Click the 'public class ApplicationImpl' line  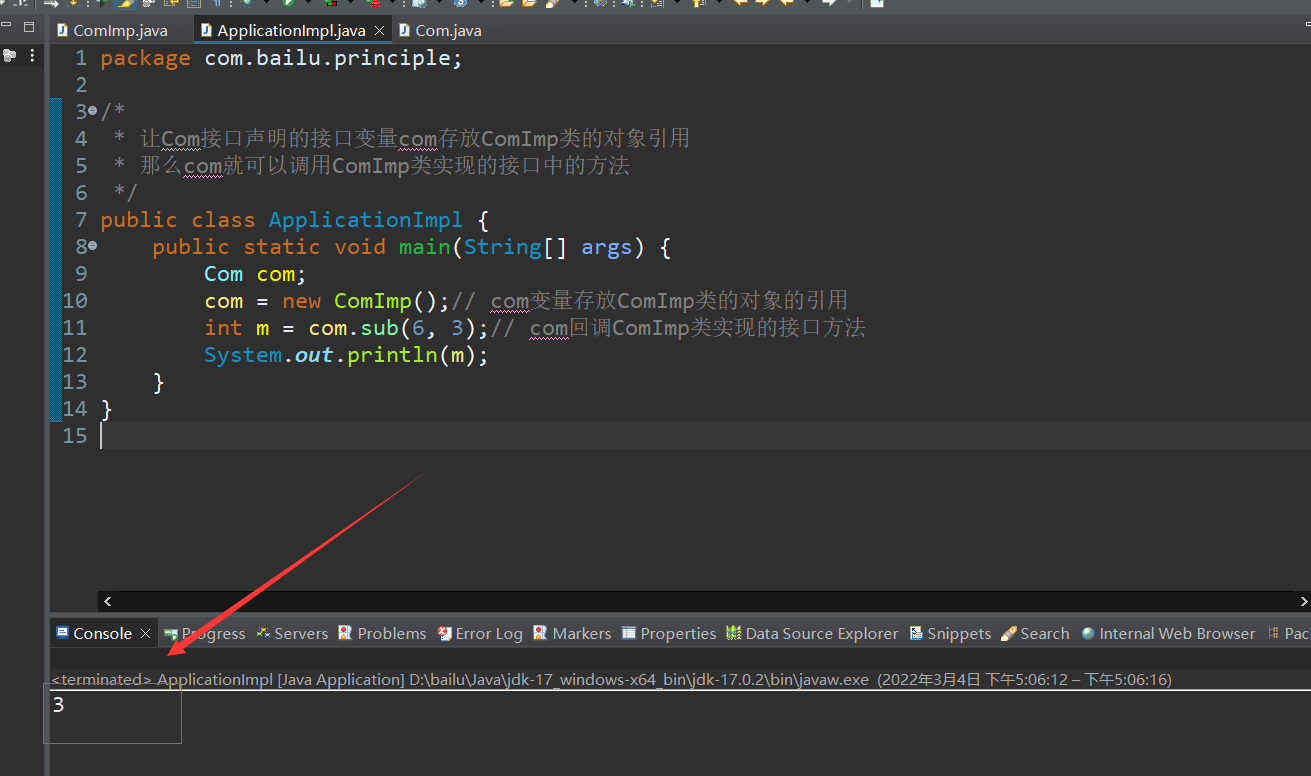pos(294,220)
